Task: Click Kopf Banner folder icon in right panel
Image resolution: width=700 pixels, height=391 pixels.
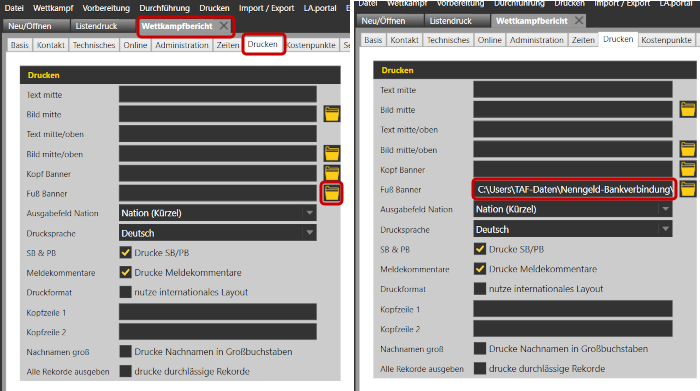Action: point(688,169)
